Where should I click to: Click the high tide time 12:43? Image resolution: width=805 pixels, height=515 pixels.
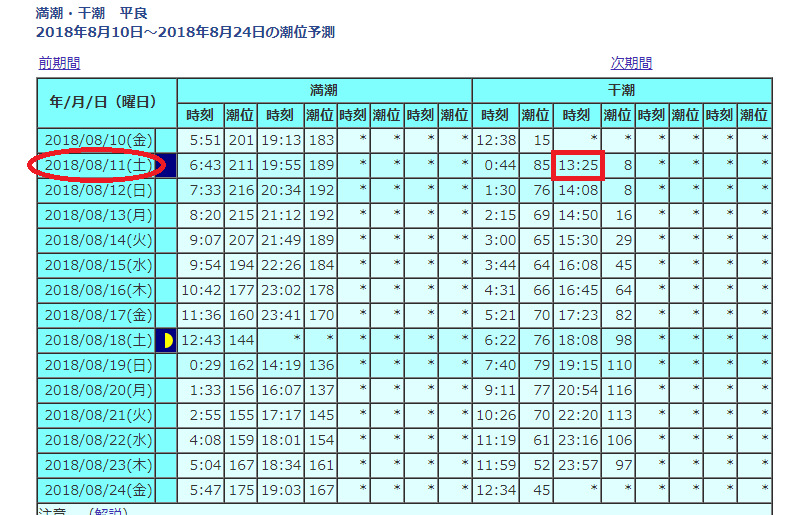click(201, 340)
